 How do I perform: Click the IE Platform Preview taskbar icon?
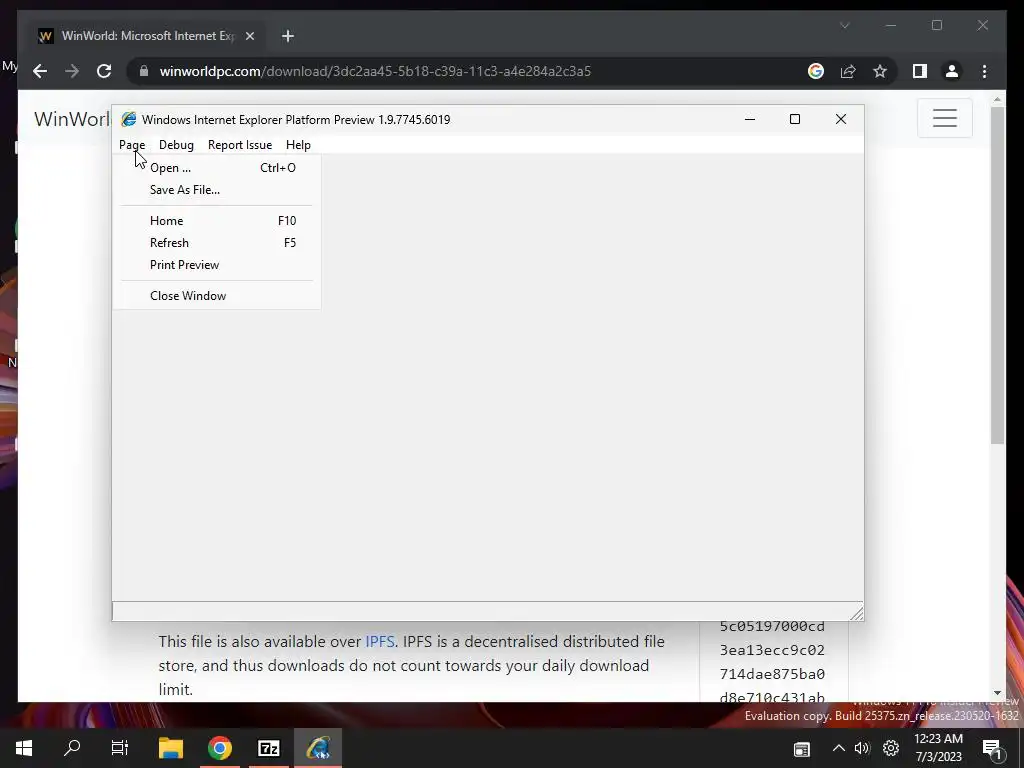pos(318,748)
